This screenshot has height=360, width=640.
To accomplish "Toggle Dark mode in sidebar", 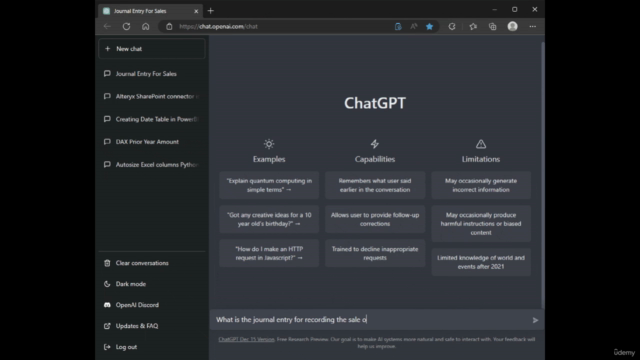I will (x=152, y=284).
